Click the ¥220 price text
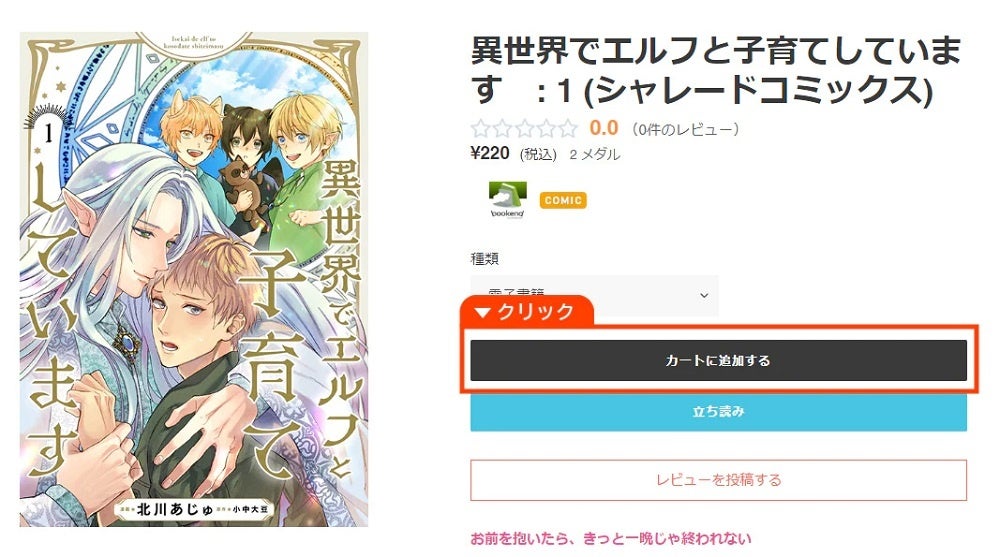Viewport: 1000px width, 557px height. [x=490, y=153]
